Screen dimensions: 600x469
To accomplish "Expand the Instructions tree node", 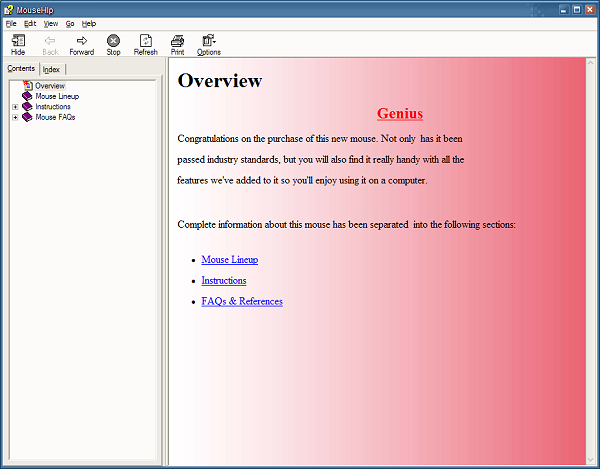I will point(15,107).
